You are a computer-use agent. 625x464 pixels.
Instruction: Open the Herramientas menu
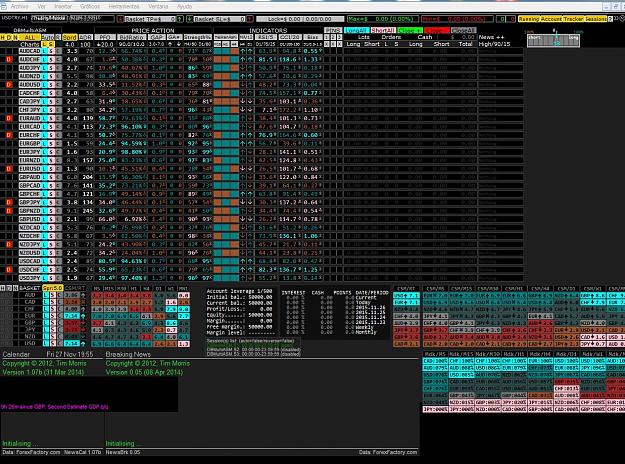(x=124, y=6)
